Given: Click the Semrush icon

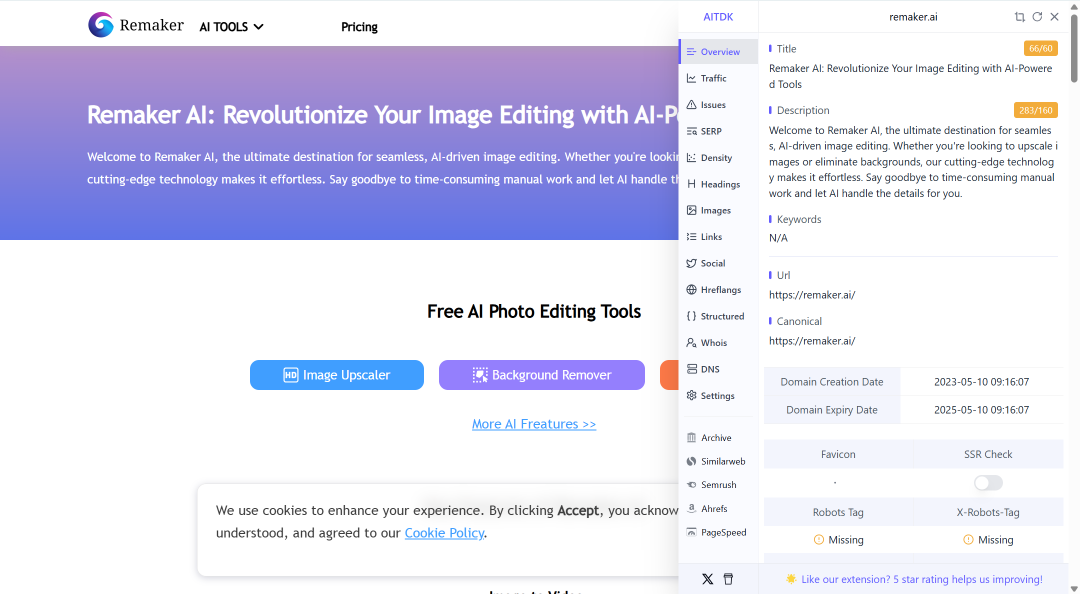Looking at the screenshot, I should [x=692, y=484].
